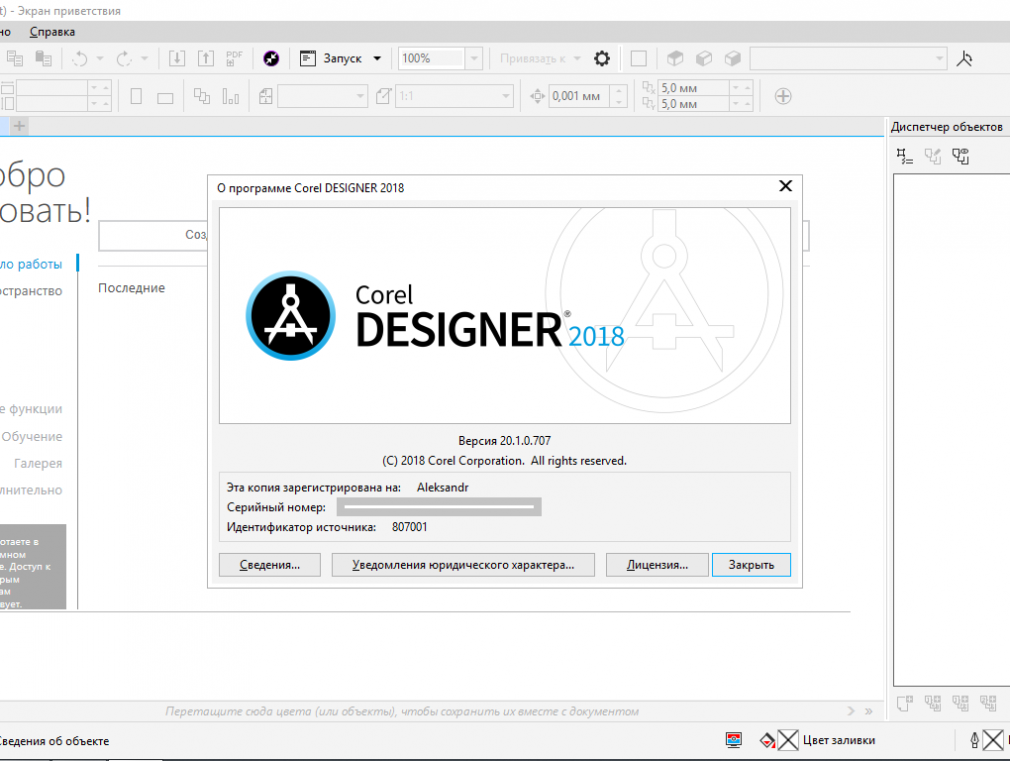The height and width of the screenshot is (761, 1010).
Task: Click the proof colors monitor icon
Action: (734, 740)
